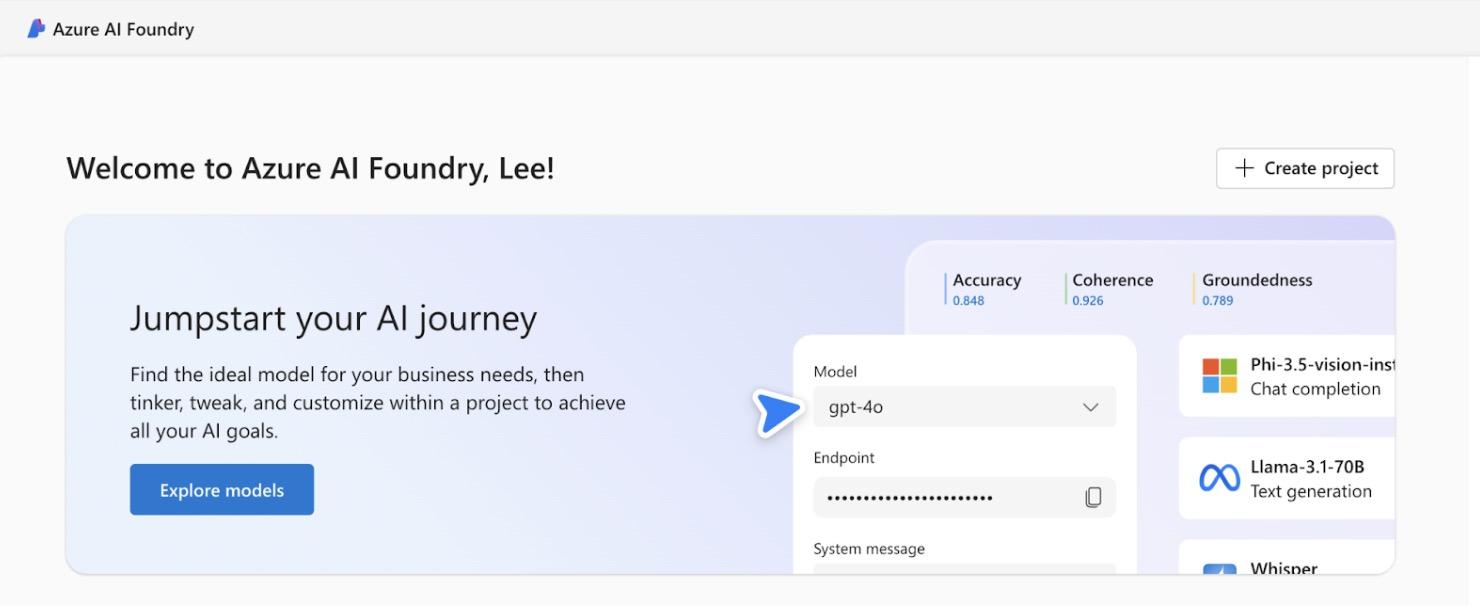
Task: Select the Groundedness metric
Action: click(x=1256, y=288)
